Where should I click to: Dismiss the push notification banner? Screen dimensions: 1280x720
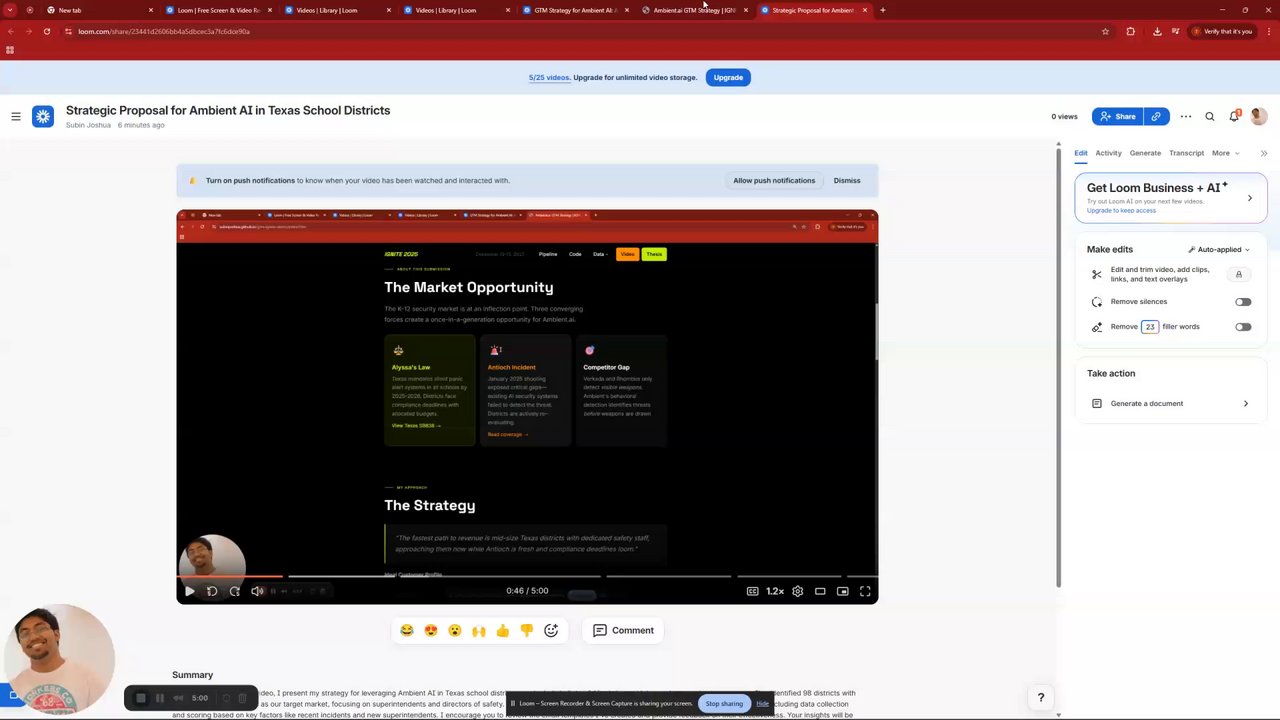click(847, 181)
